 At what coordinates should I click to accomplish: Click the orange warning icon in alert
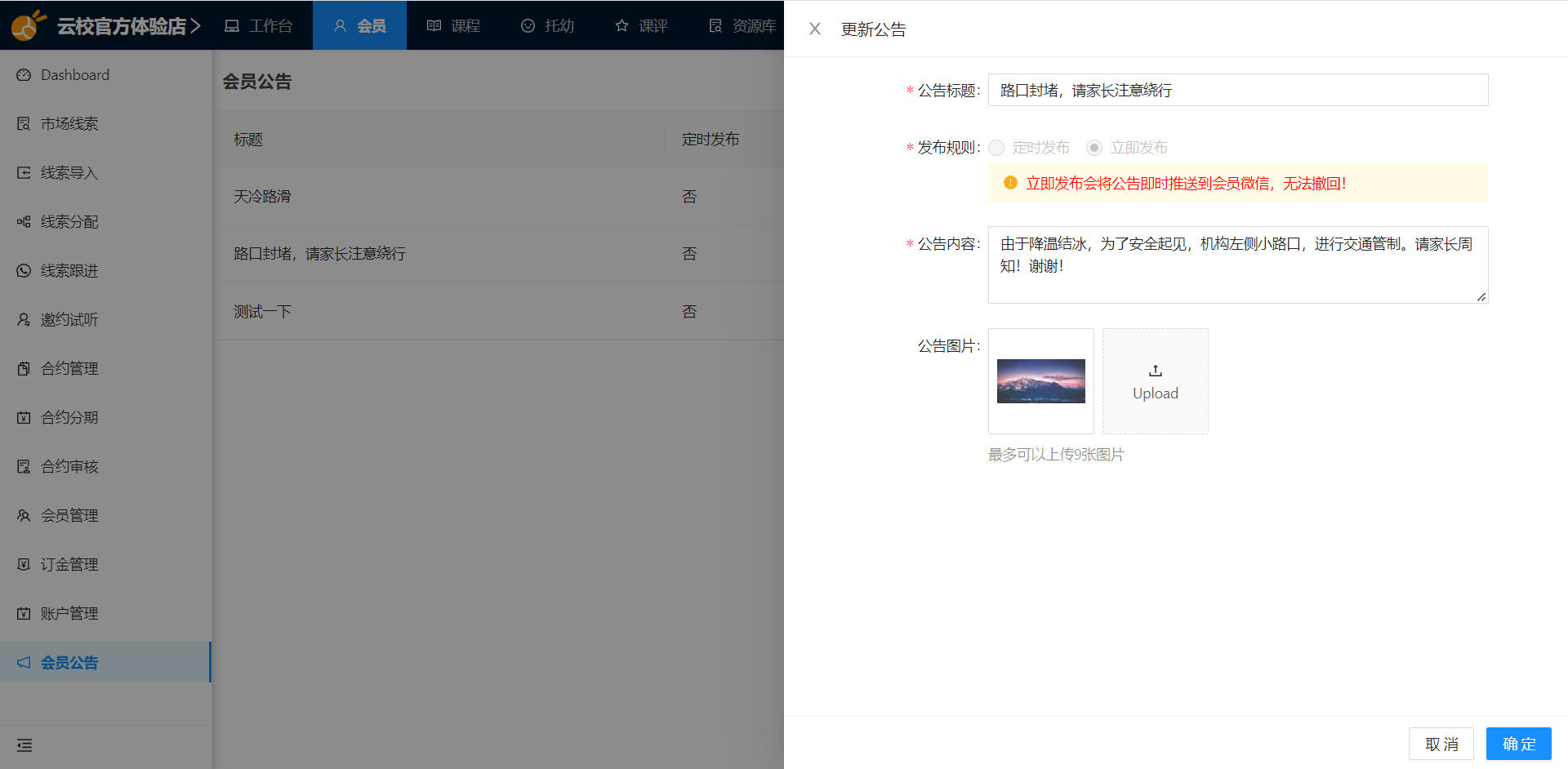pos(1010,183)
